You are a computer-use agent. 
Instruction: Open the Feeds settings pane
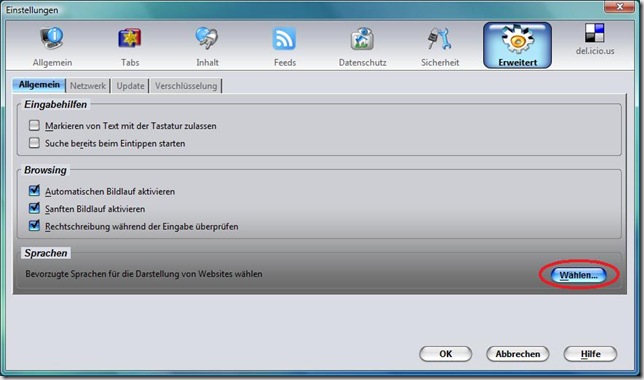tap(285, 46)
